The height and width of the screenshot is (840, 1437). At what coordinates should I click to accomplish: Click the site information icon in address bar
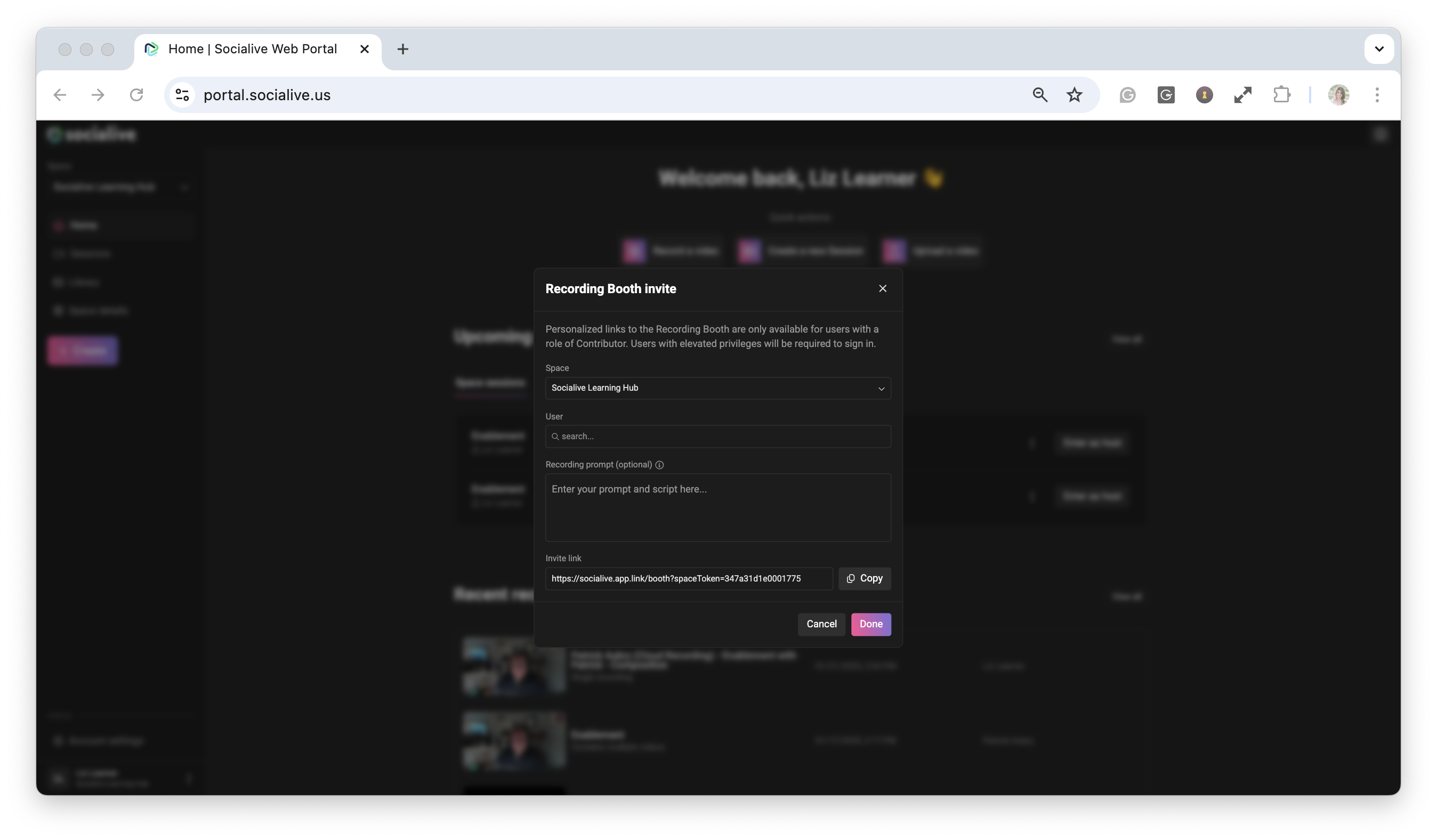click(x=182, y=95)
